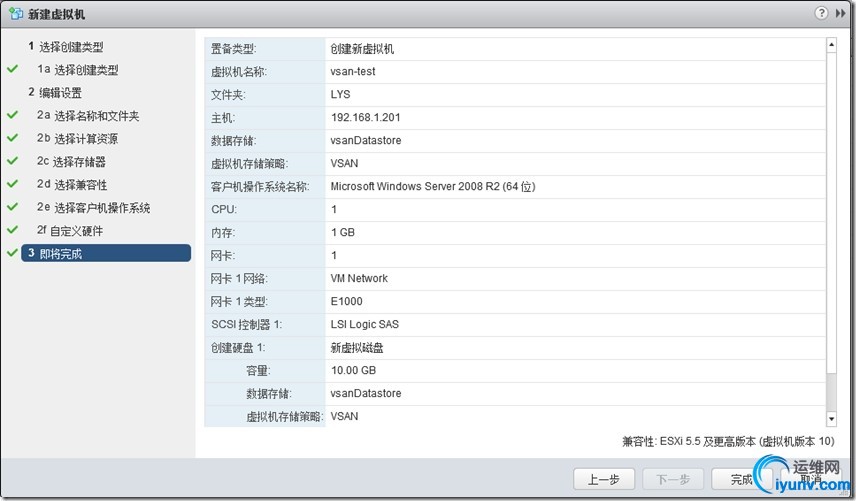Go to step 2b 选择计算资源

[78, 139]
